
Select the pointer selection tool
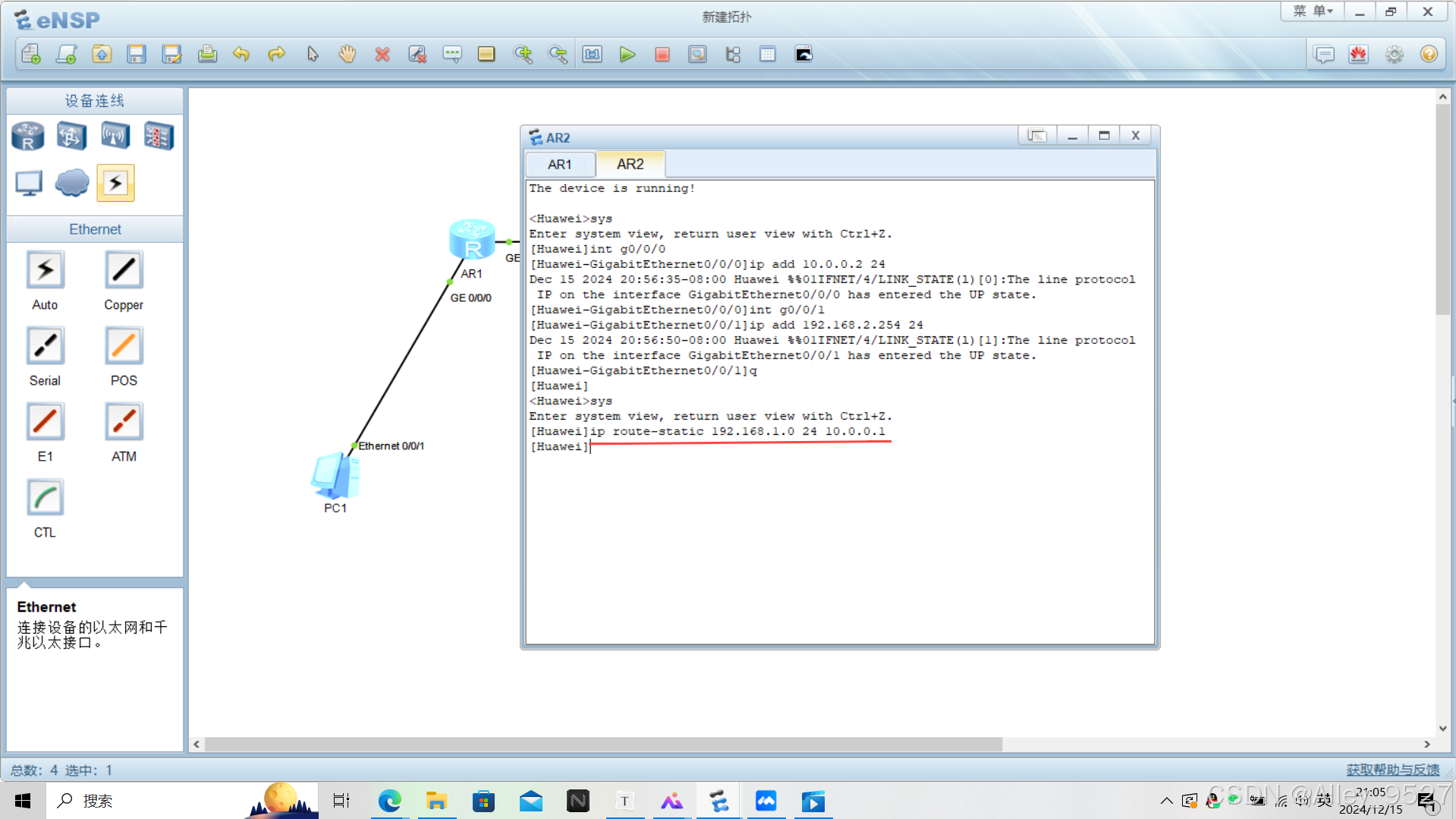tap(313, 54)
